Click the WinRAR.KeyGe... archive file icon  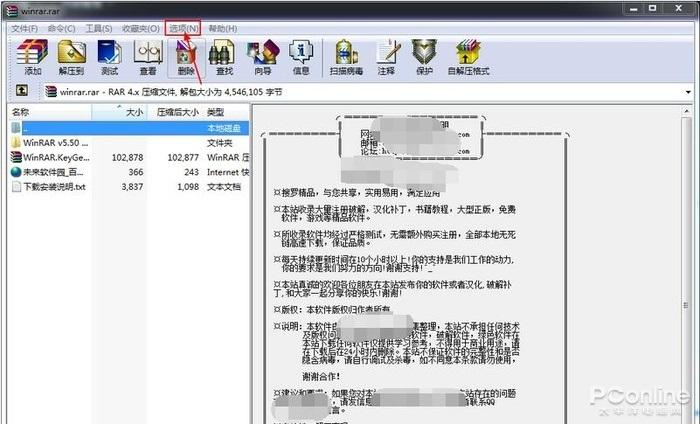pyautogui.click(x=16, y=157)
